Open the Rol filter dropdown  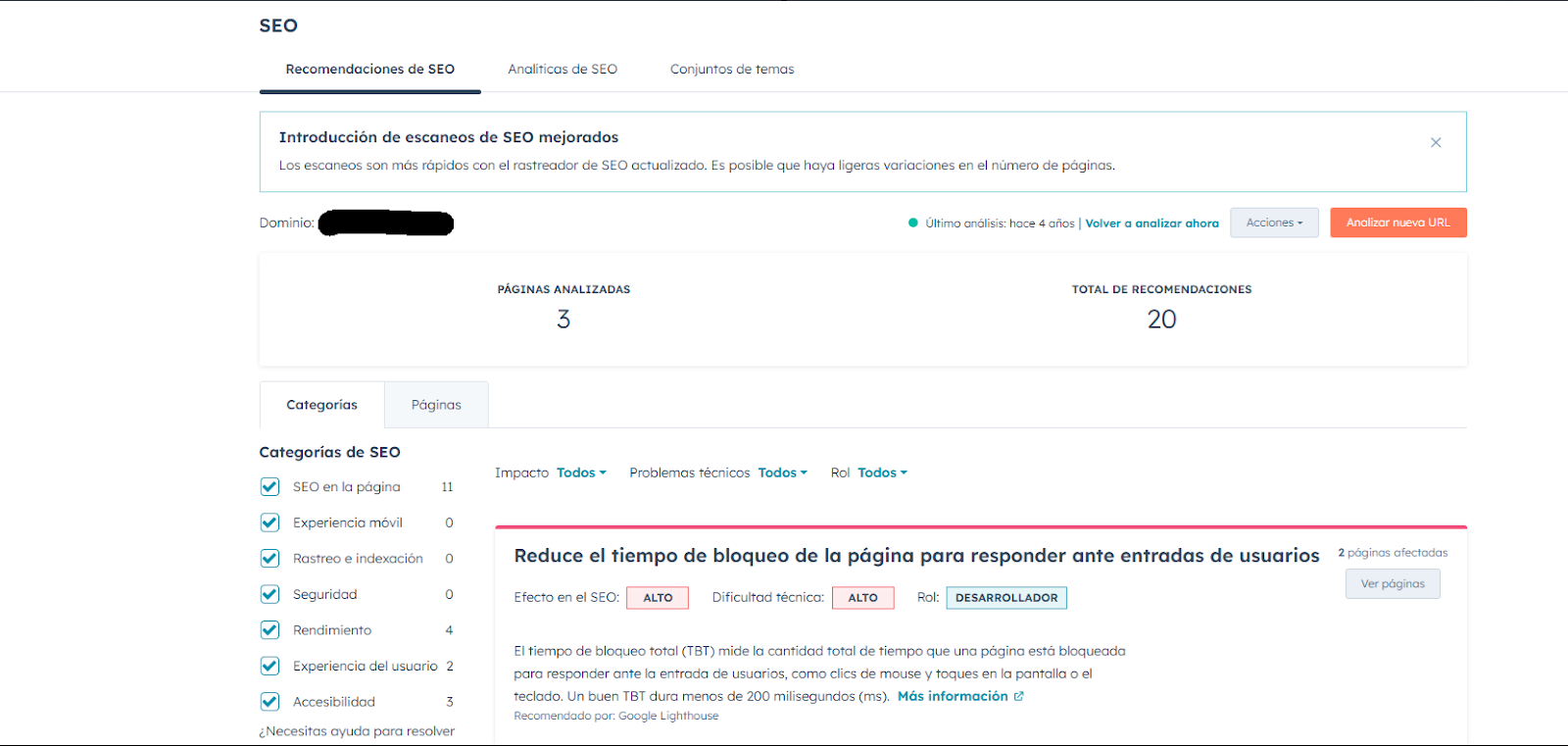coord(882,472)
